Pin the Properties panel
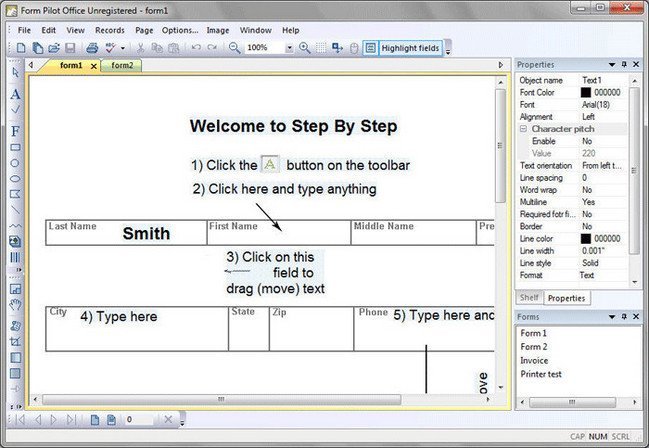The width and height of the screenshot is (649, 448). tap(624, 64)
